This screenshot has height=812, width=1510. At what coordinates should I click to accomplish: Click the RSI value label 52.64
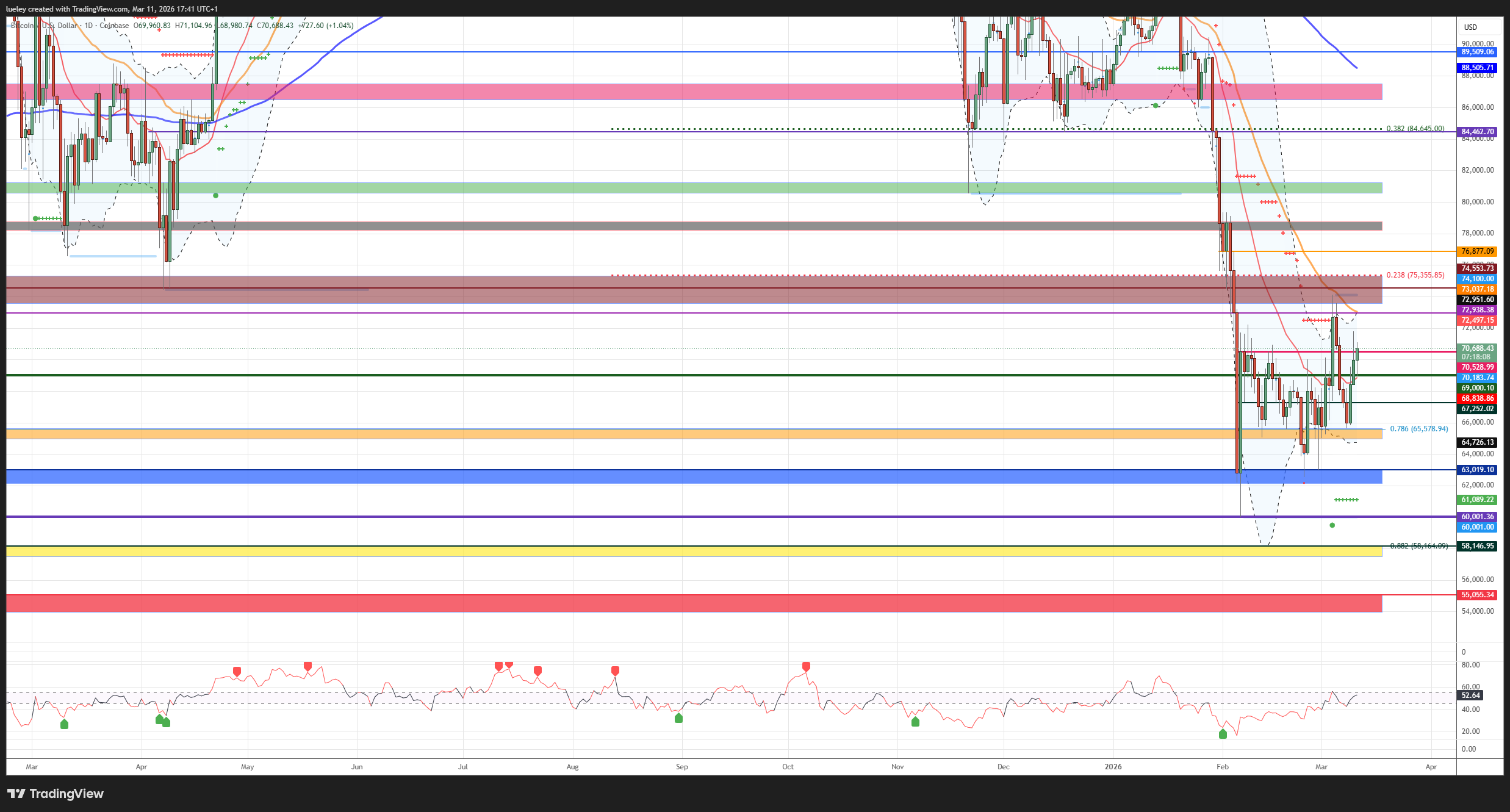pos(1470,695)
